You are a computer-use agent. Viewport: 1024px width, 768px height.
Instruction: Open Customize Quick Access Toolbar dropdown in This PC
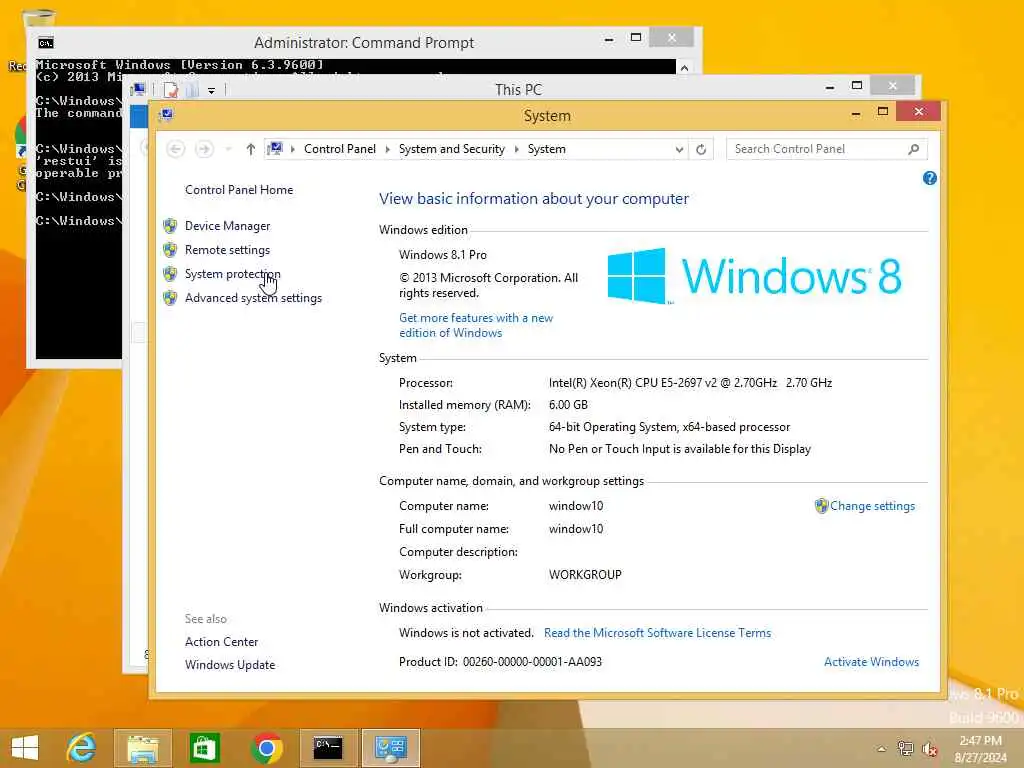pyautogui.click(x=212, y=90)
